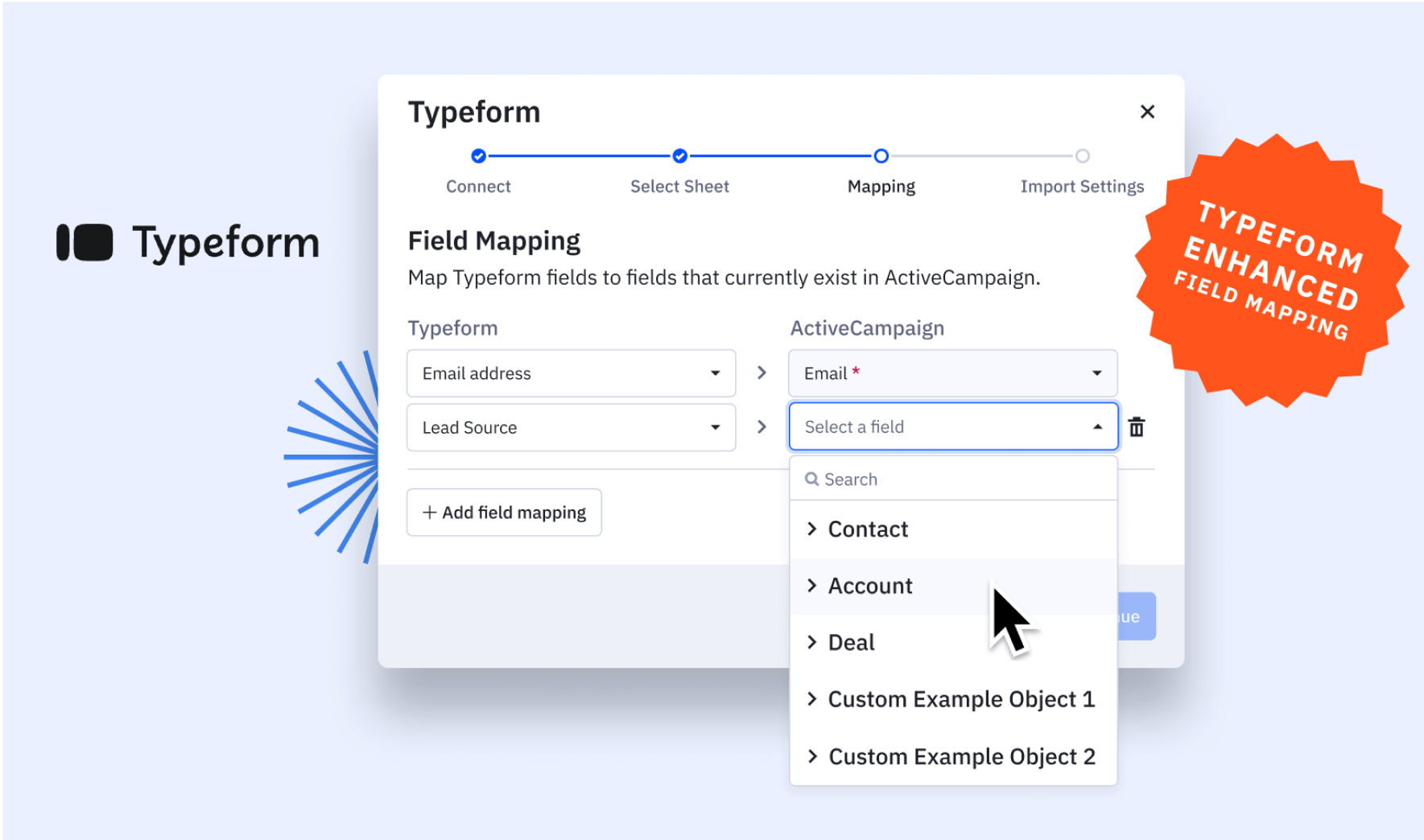1424x840 pixels.
Task: Select Custom Example Object 1 entry
Action: 960,700
